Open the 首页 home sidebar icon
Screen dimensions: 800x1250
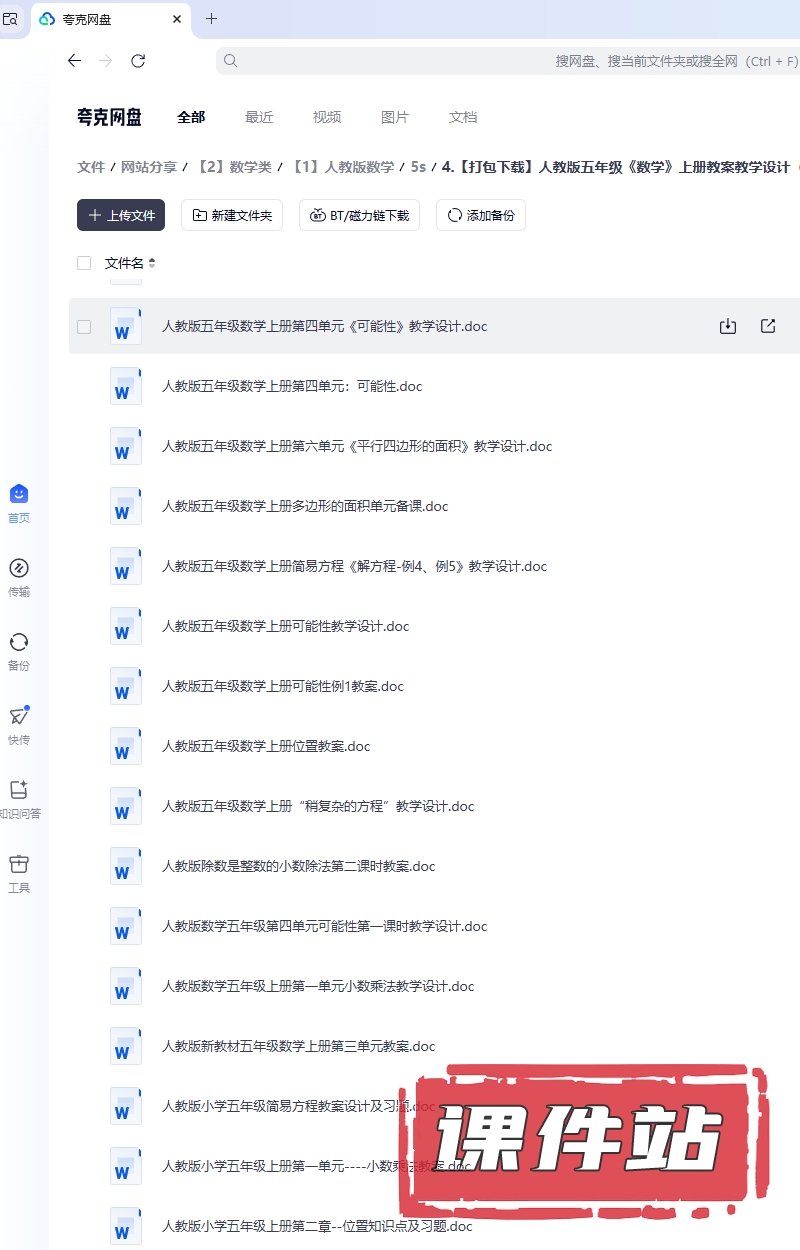click(x=19, y=495)
